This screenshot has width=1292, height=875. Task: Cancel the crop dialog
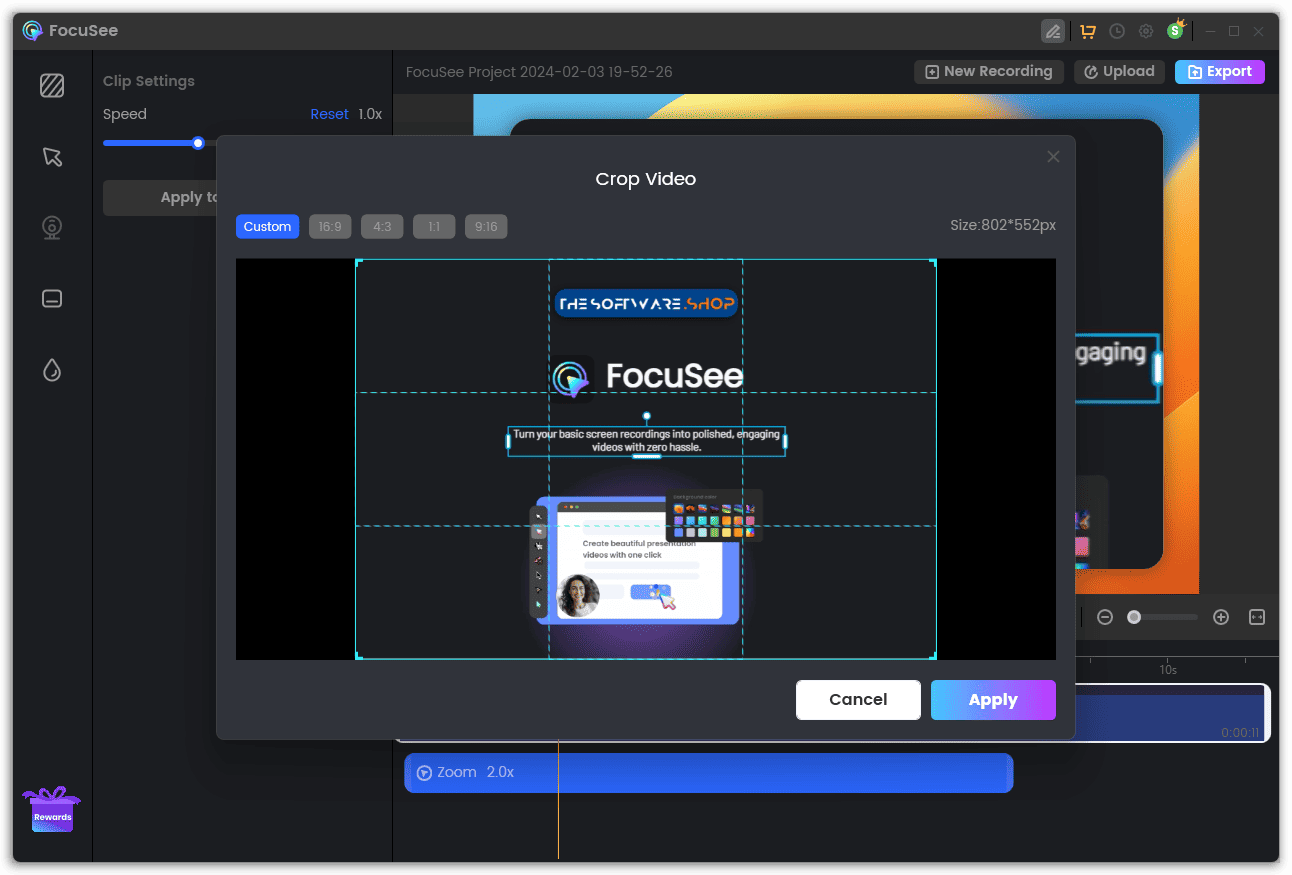858,700
